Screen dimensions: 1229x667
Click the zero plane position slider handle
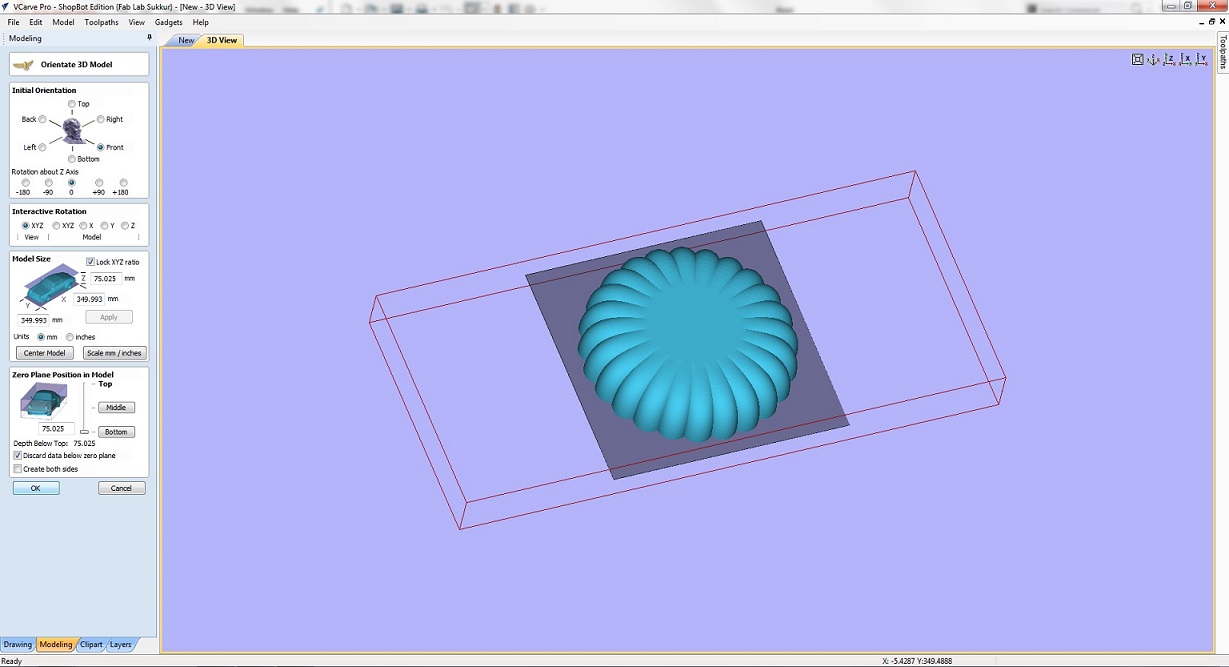[84, 431]
